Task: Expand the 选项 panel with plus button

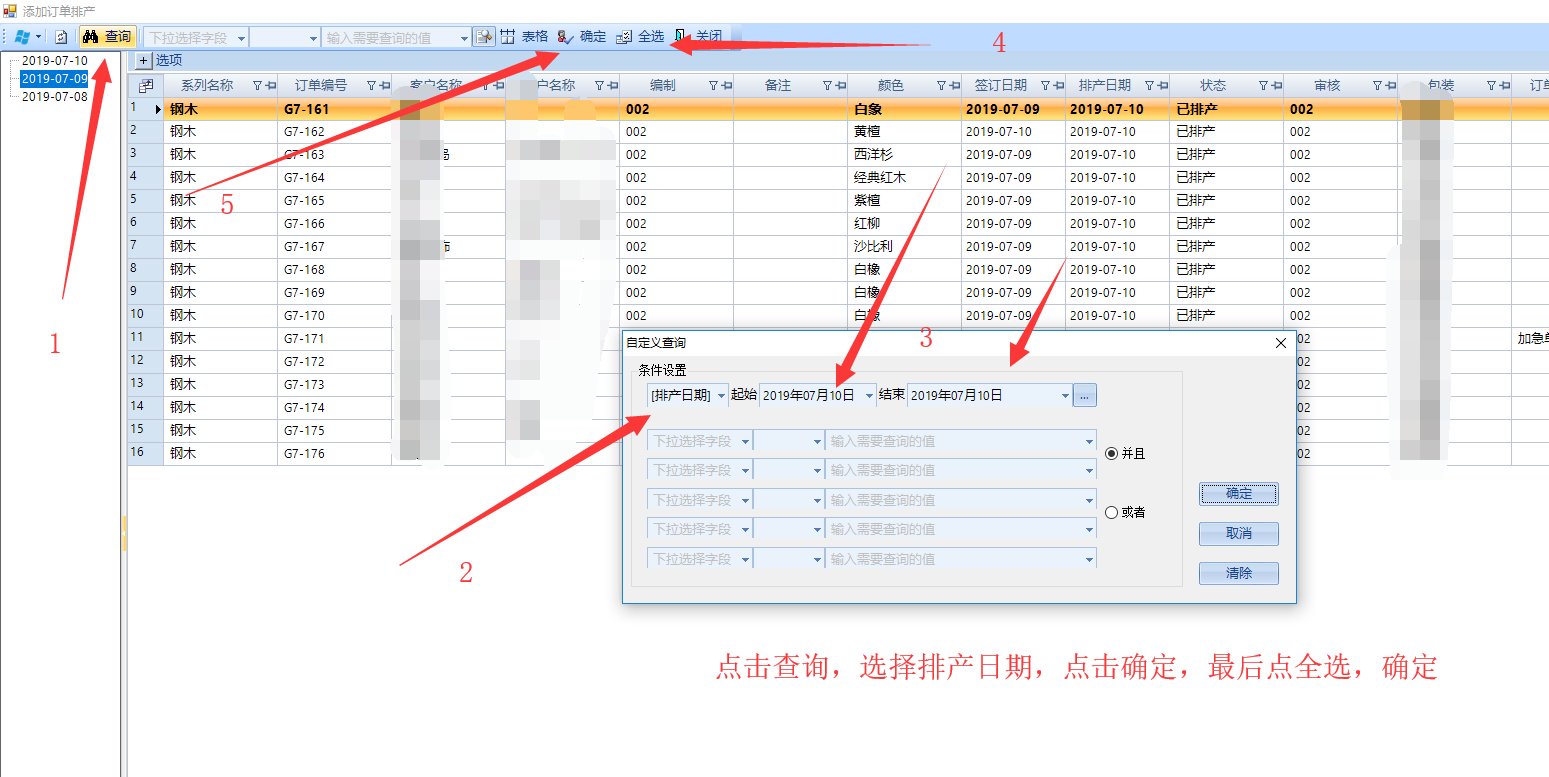Action: click(143, 60)
